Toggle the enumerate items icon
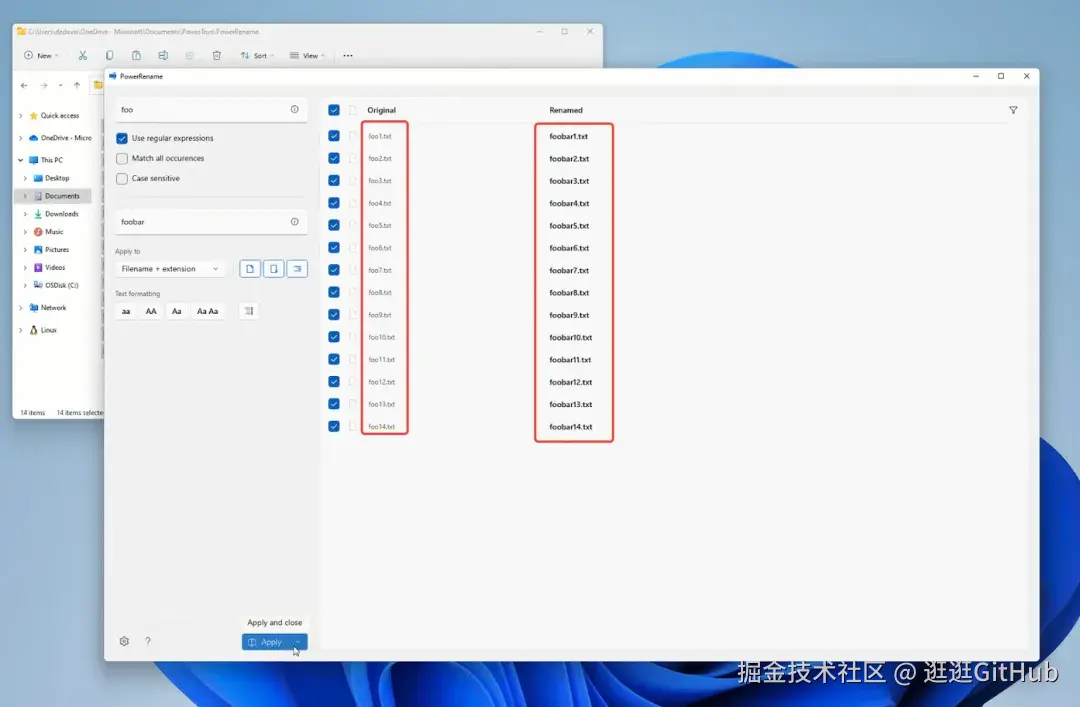The height and width of the screenshot is (707, 1080). tap(249, 311)
